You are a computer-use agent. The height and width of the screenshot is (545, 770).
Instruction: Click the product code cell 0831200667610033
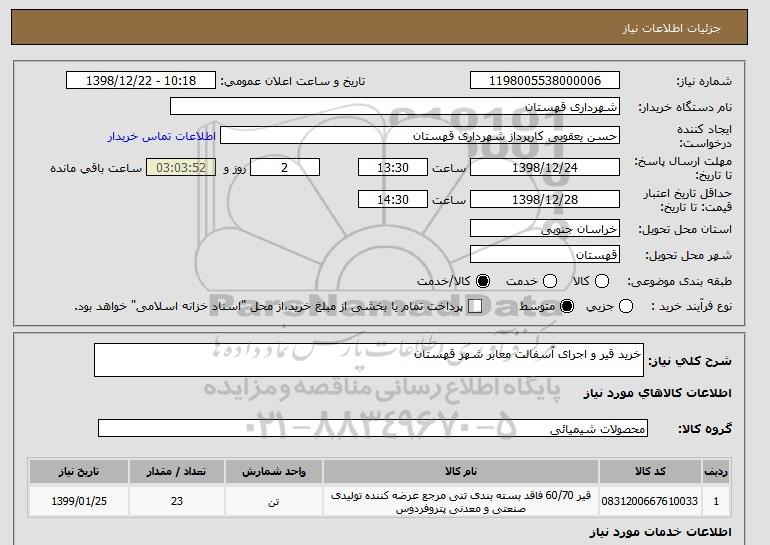pyautogui.click(x=650, y=501)
